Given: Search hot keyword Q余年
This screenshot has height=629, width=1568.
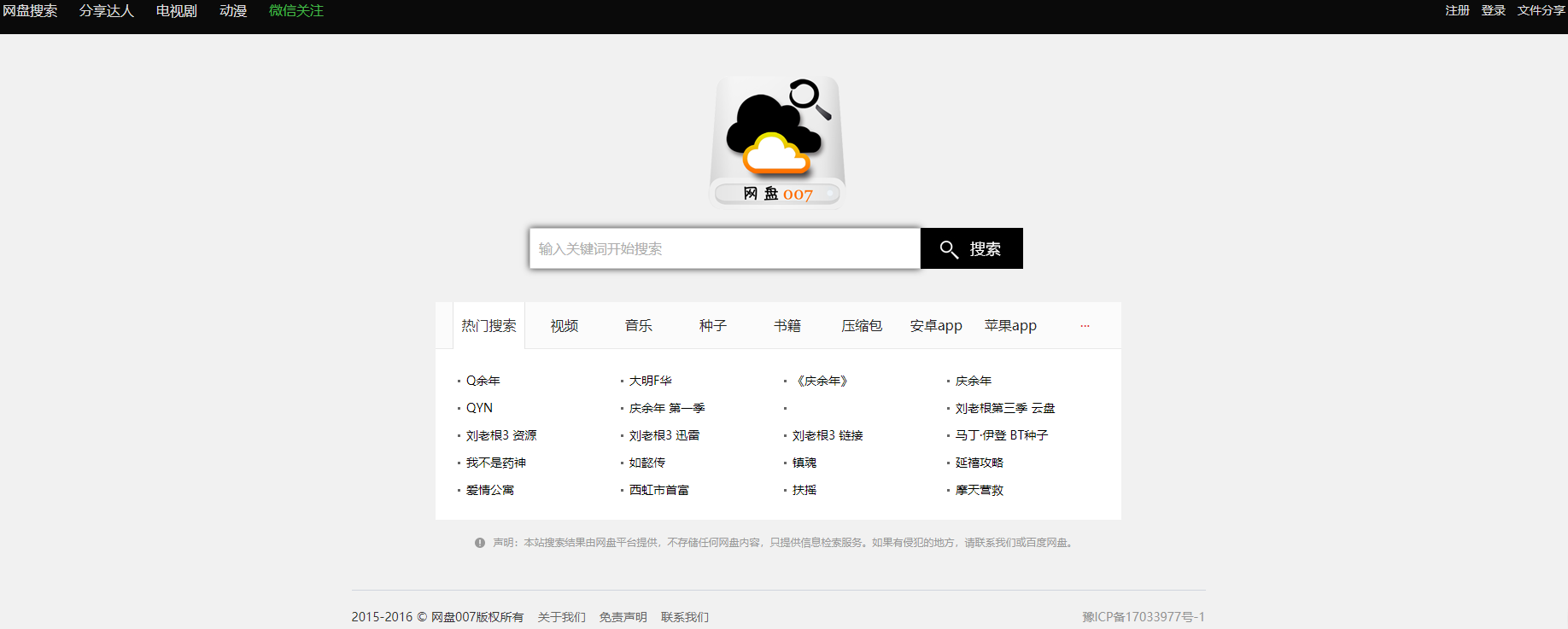Looking at the screenshot, I should [x=483, y=381].
